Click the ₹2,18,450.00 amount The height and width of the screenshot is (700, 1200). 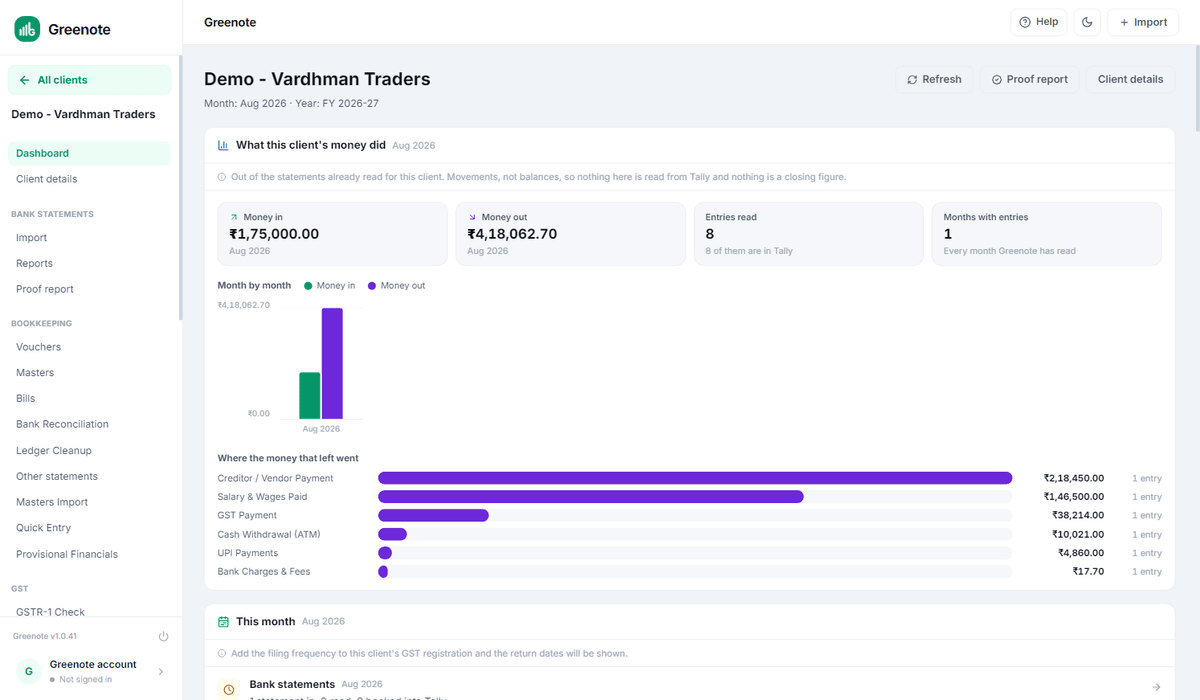[1074, 478]
